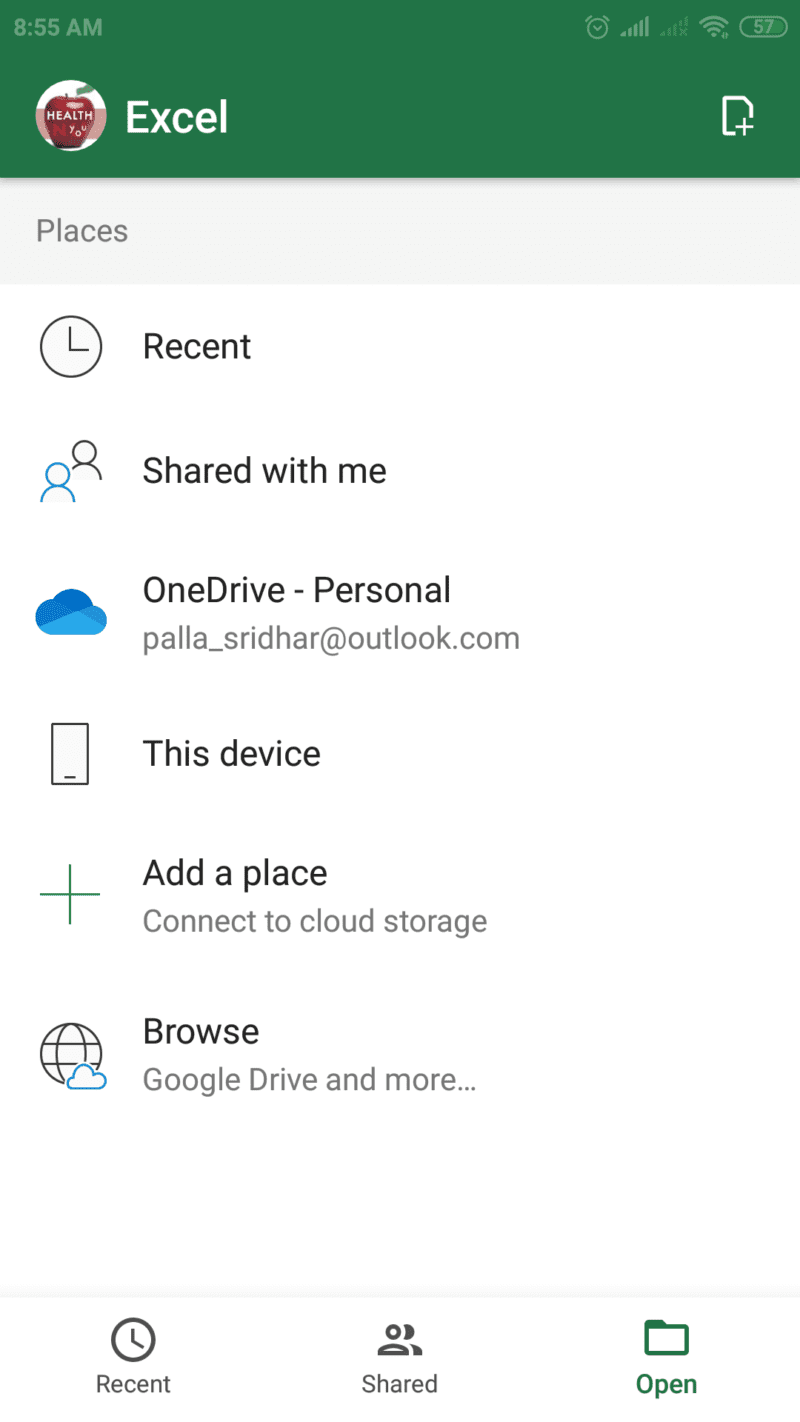This screenshot has width=800, height=1422.
Task: Tap the green plus Add a place icon
Action: point(70,893)
